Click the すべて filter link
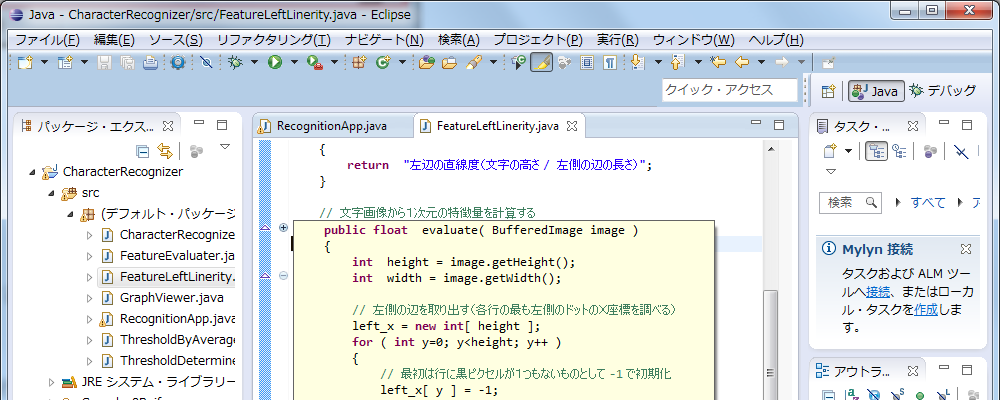Image resolution: width=1000 pixels, height=400 pixels. 928,203
